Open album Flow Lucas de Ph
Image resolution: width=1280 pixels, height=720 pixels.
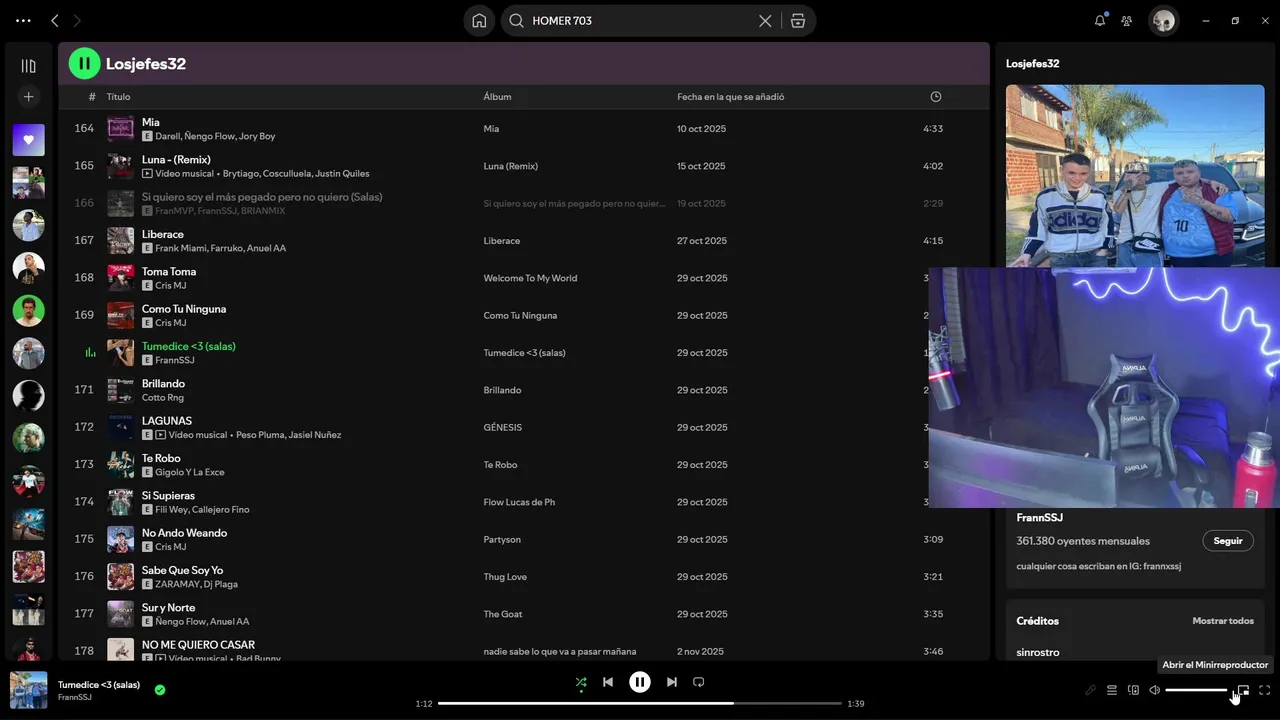click(x=519, y=502)
